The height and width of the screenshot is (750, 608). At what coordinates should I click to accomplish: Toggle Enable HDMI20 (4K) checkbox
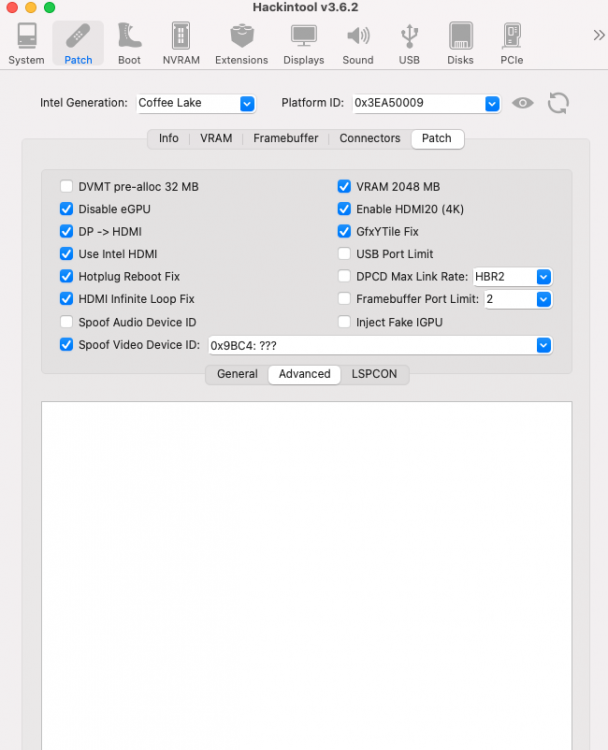344,209
